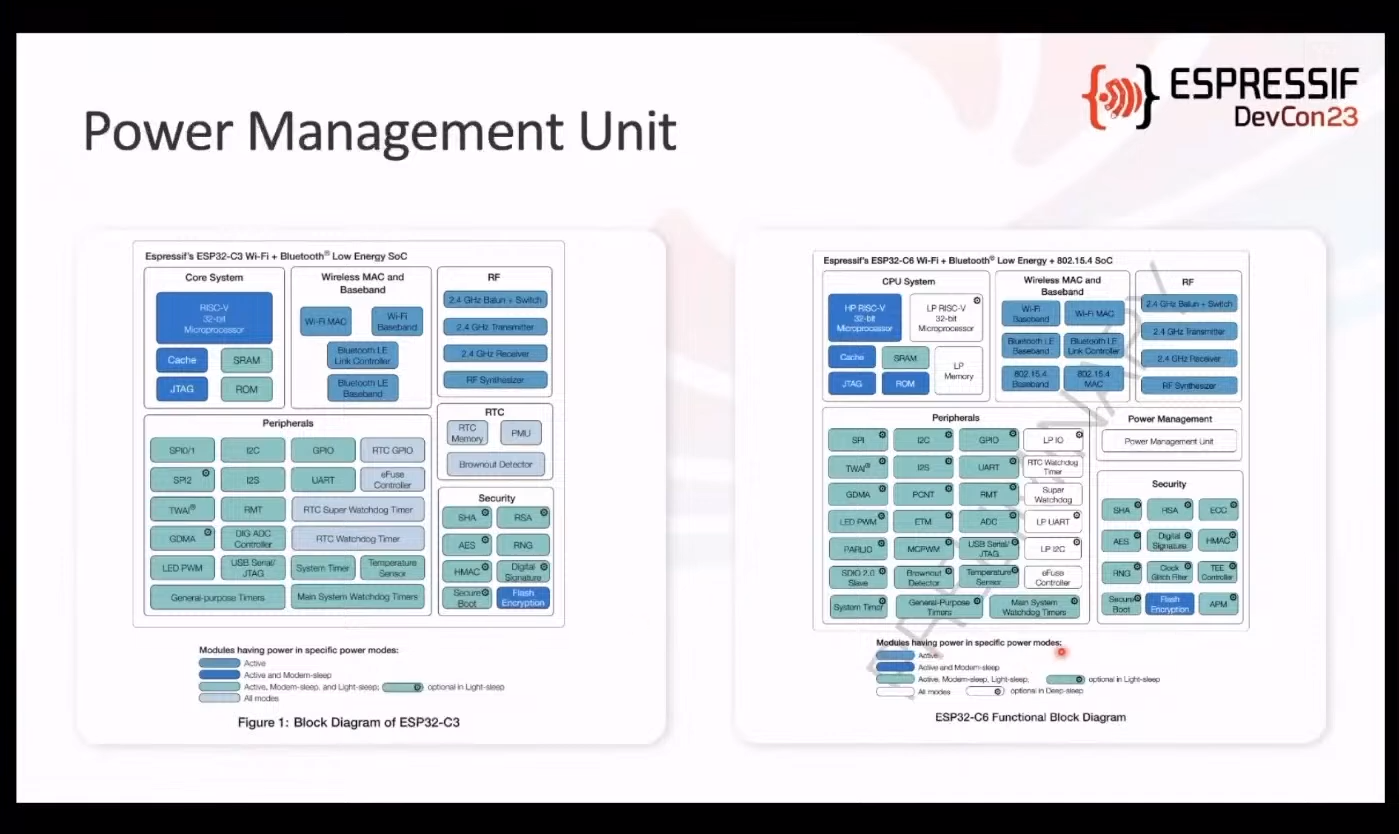Click the 'All modes' legend entry under C3 diagram
This screenshot has width=1399, height=834.
coord(239,698)
